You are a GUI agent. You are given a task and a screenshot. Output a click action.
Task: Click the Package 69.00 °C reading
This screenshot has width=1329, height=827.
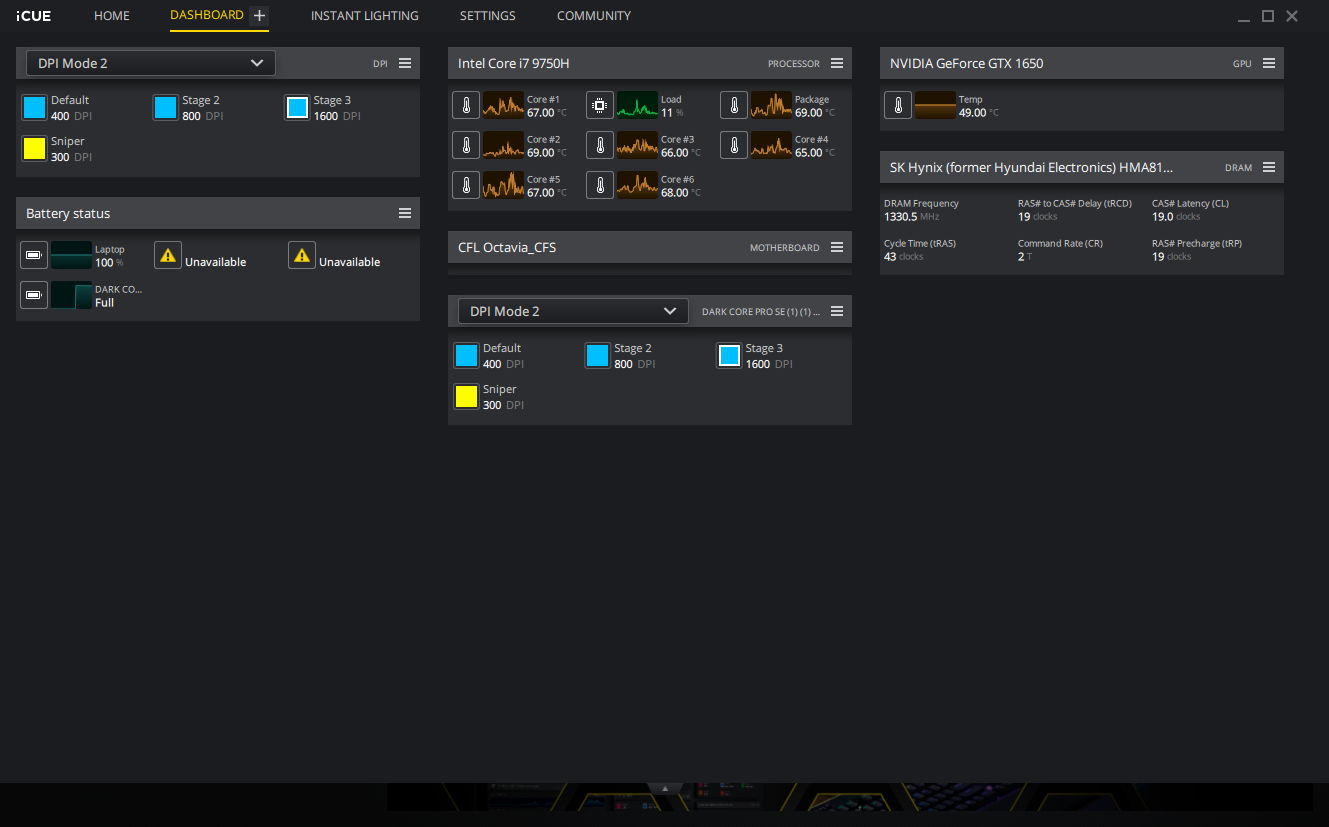click(x=815, y=113)
